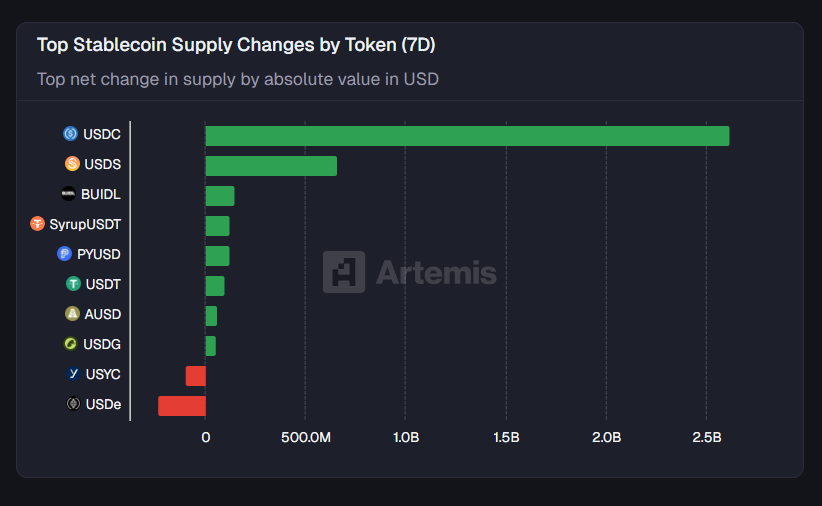Click the PYUSD token icon

(65, 254)
